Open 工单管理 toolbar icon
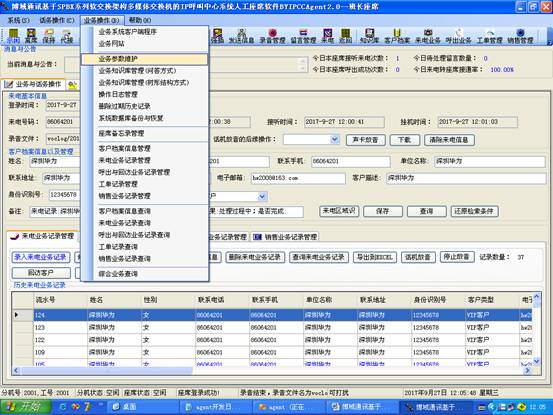The image size is (553, 415). (x=489, y=36)
